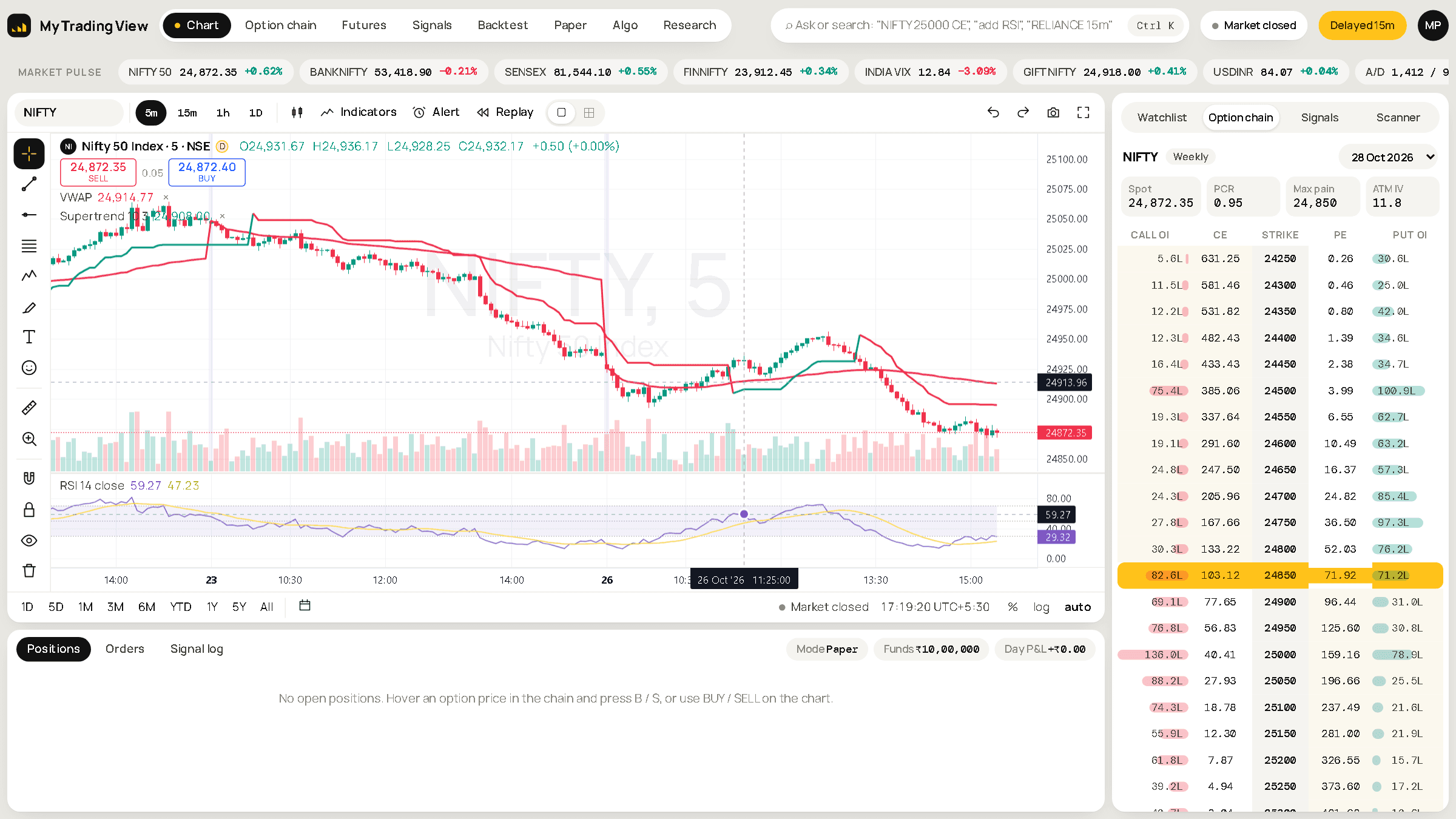Focus the Ask or search box

(979, 25)
